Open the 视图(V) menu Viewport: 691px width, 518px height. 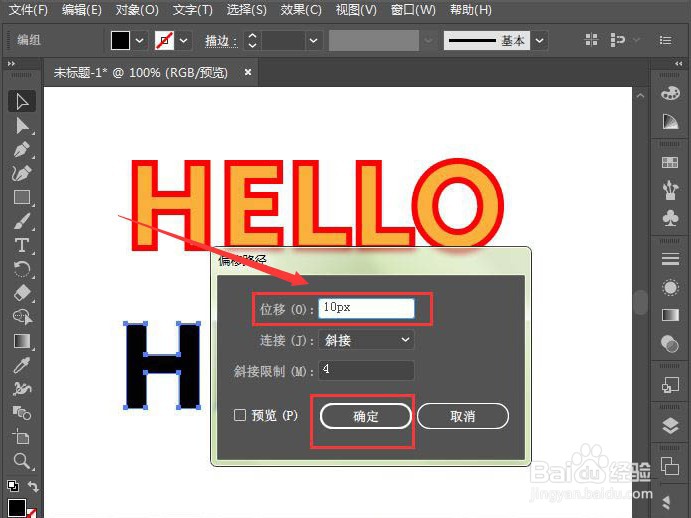[356, 10]
